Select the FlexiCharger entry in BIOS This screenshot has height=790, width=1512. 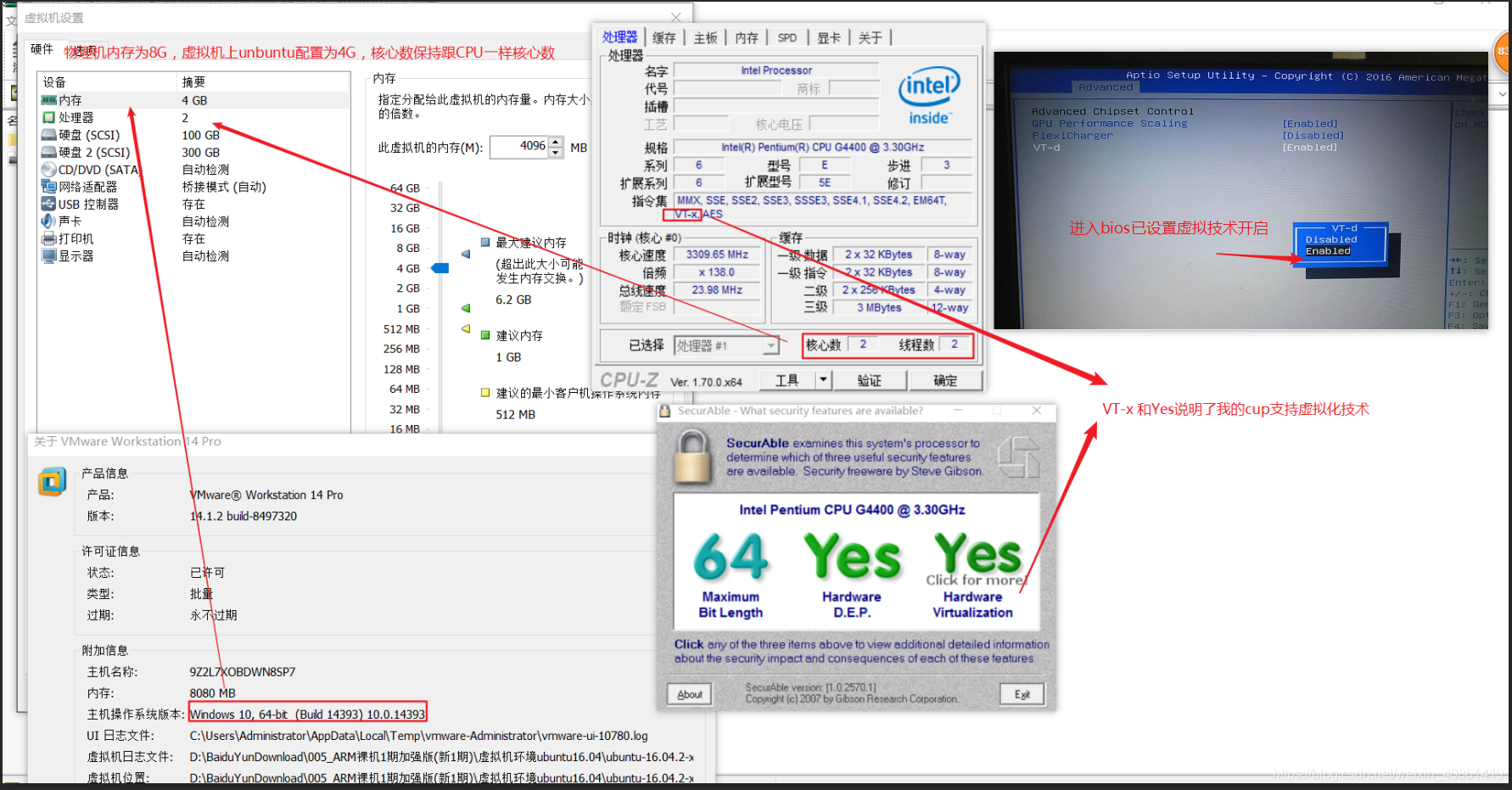point(1072,135)
